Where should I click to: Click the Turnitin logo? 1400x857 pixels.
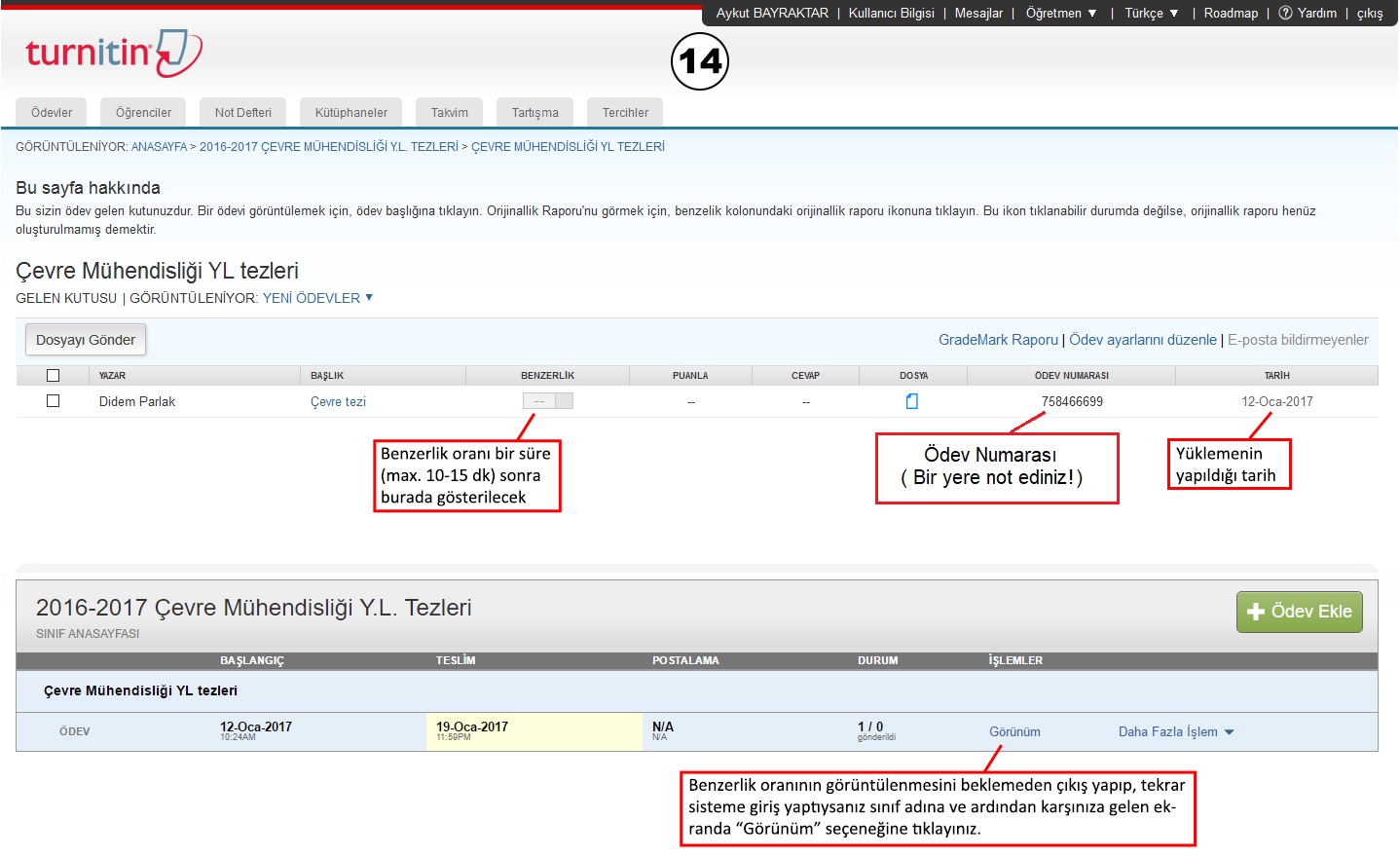pyautogui.click(x=113, y=54)
